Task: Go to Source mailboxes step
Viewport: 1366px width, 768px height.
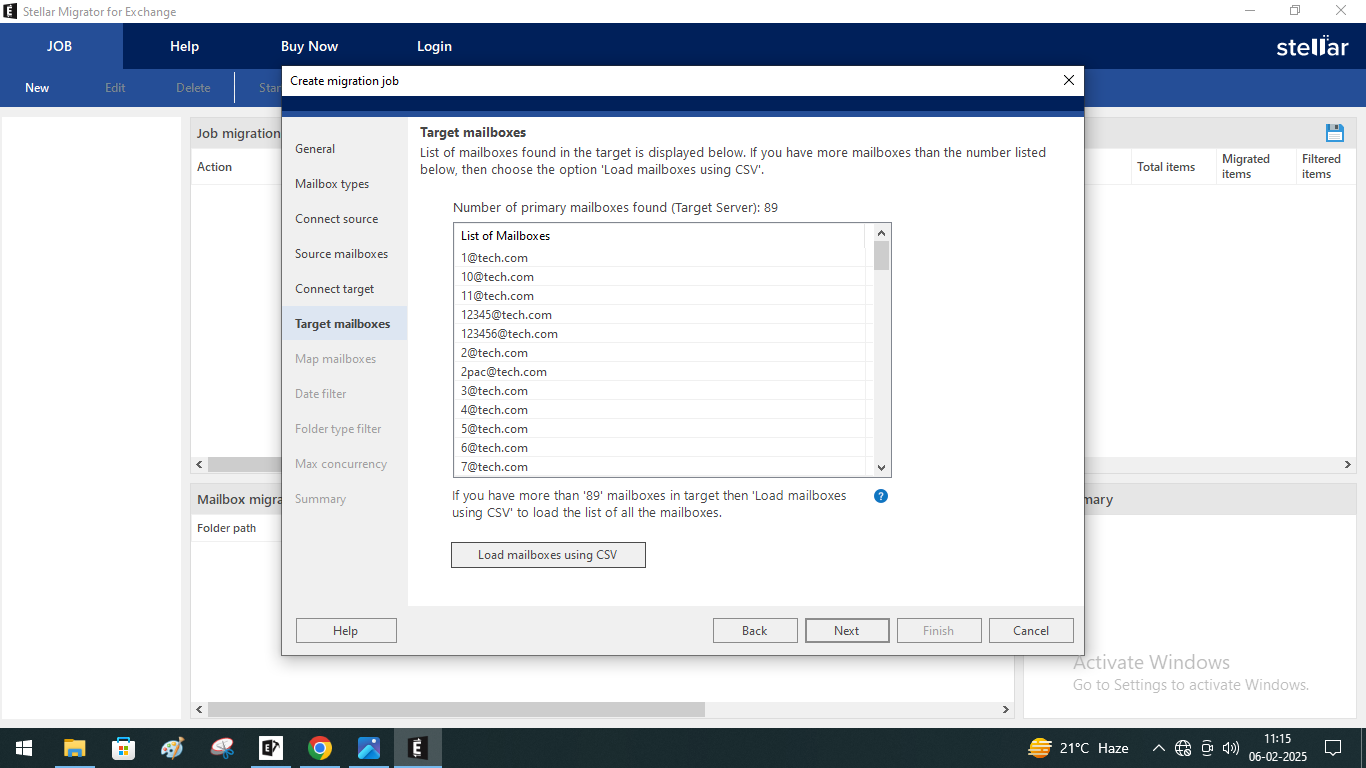Action: tap(341, 254)
